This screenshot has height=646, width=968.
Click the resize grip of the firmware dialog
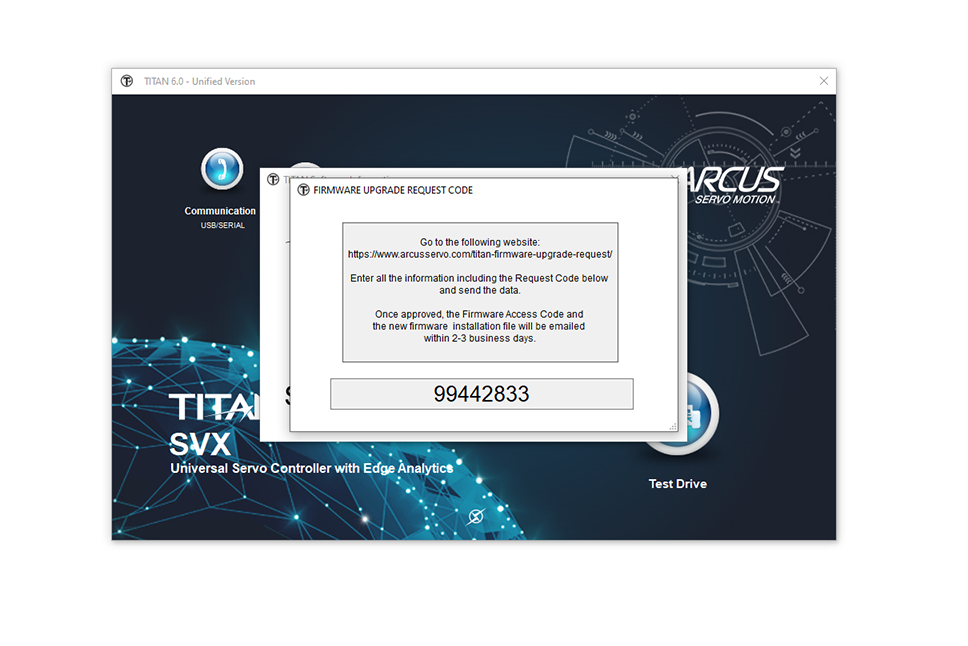[x=672, y=427]
